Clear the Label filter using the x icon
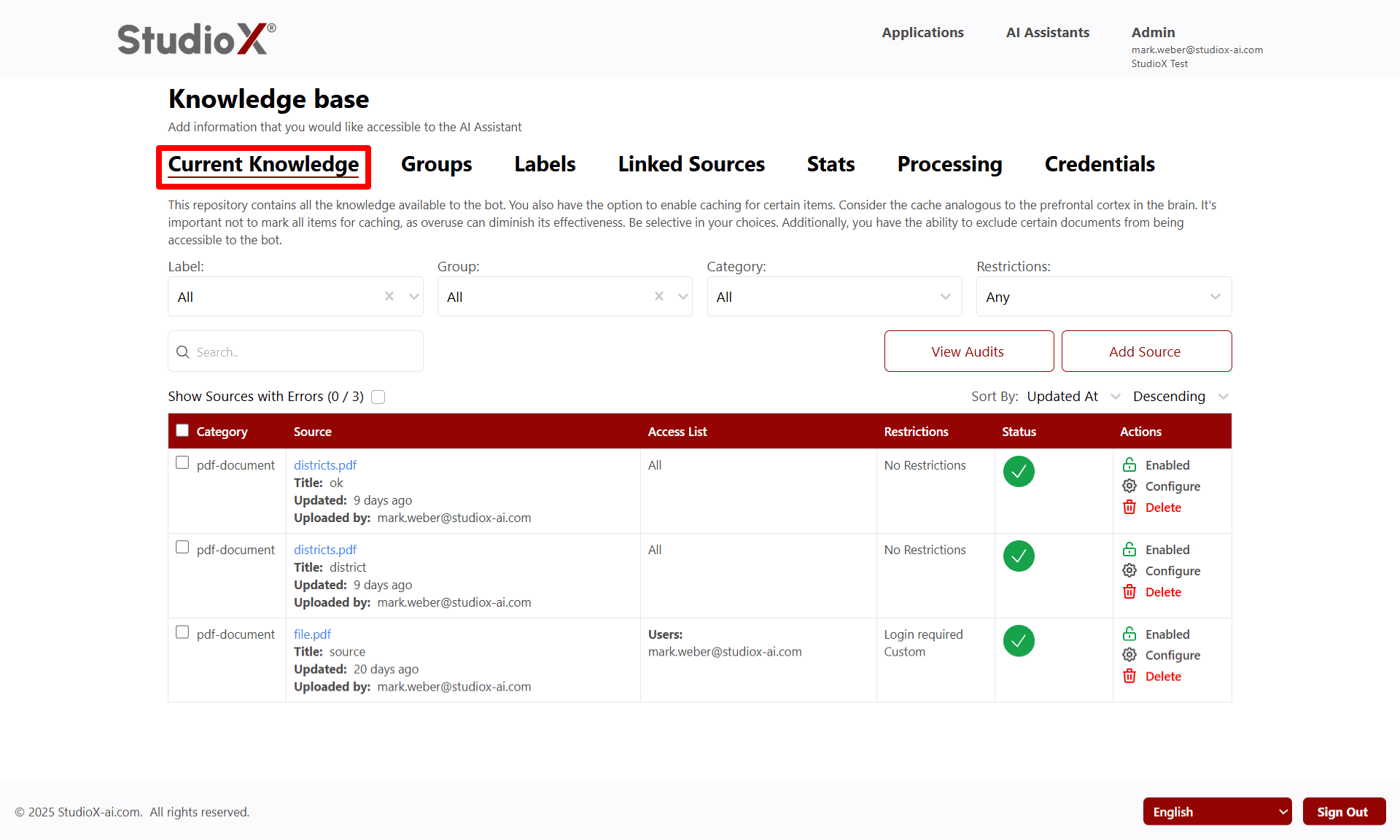The height and width of the screenshot is (840, 1400). 389,296
